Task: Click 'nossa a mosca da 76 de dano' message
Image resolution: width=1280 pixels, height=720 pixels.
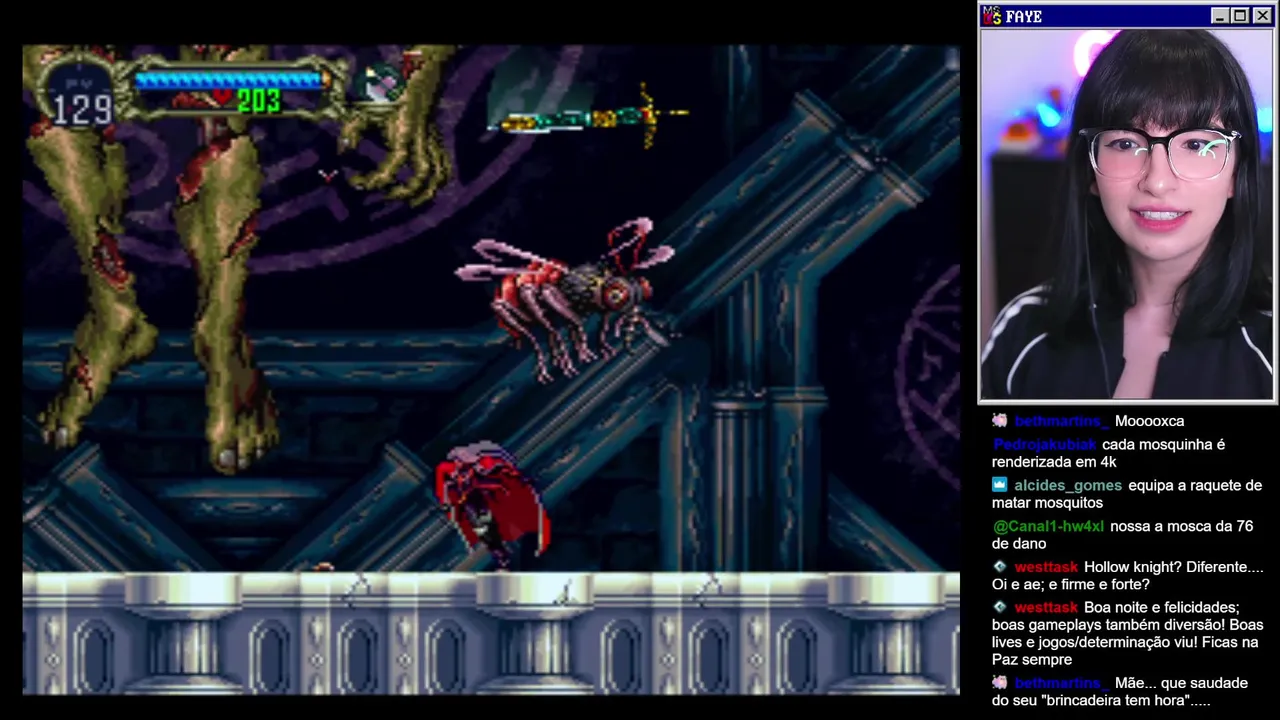Action: pyautogui.click(x=1122, y=535)
